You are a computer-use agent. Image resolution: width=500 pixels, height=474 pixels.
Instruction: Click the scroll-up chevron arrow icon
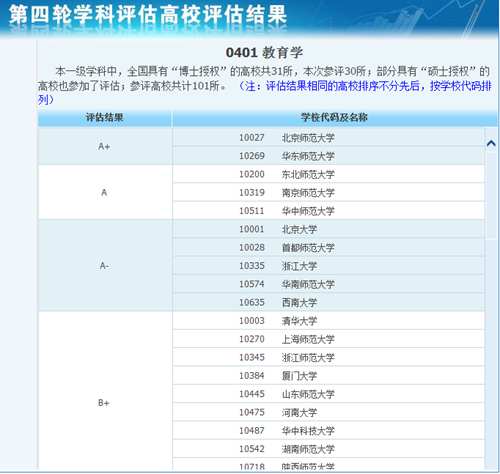point(491,144)
